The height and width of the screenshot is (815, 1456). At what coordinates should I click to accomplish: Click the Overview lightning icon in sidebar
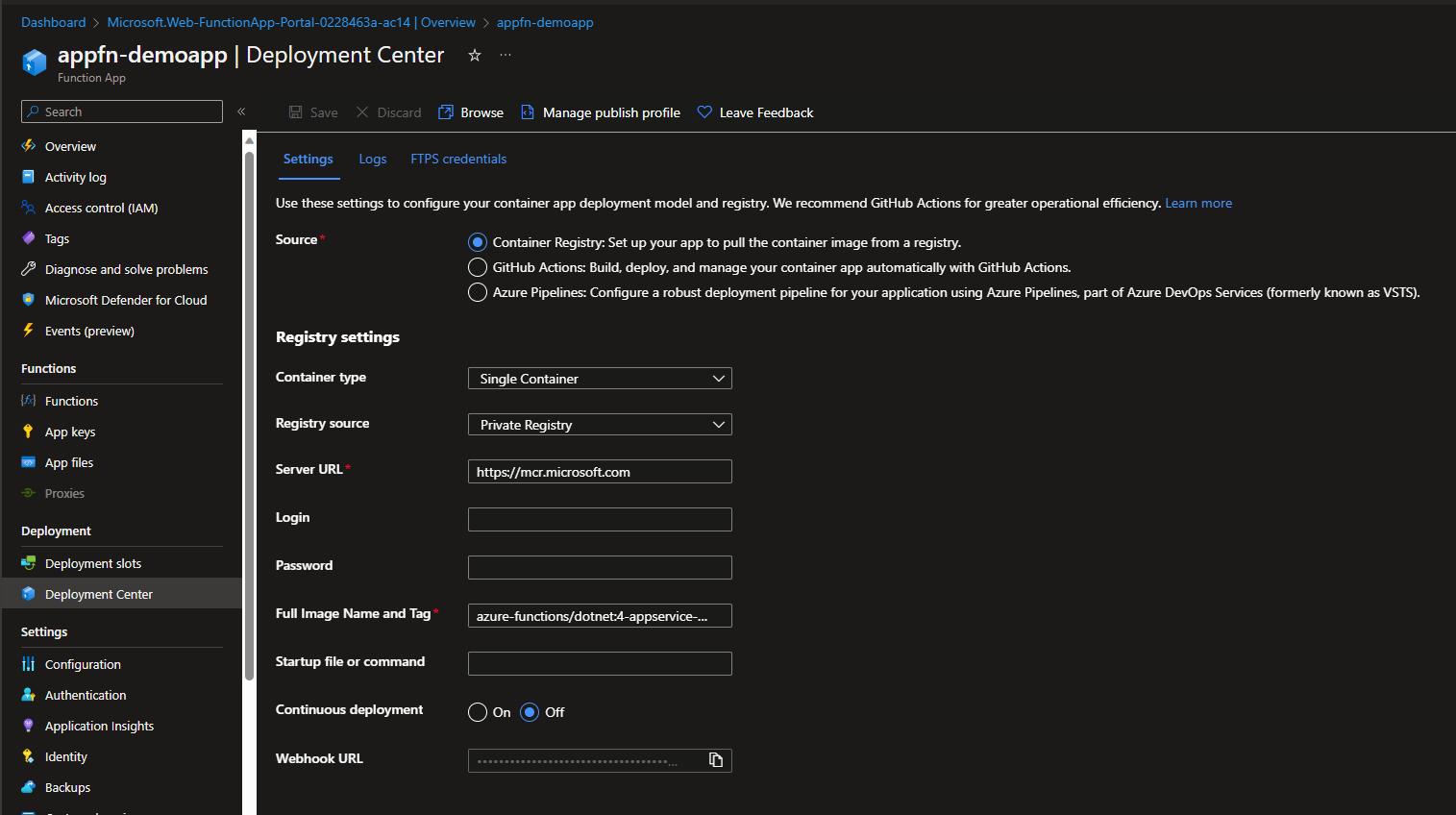[29, 146]
